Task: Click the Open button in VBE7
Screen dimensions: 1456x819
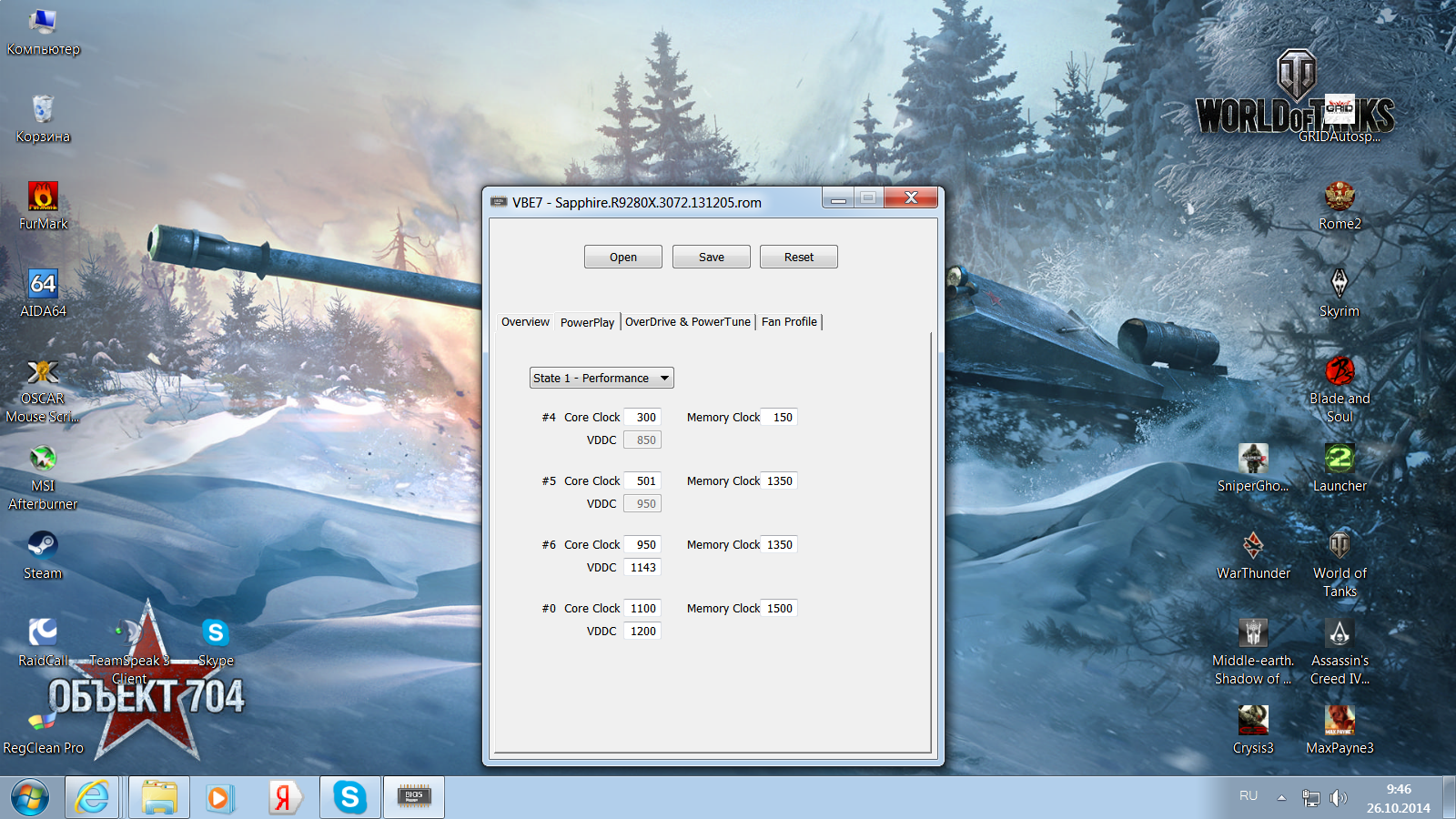Action: tap(623, 258)
